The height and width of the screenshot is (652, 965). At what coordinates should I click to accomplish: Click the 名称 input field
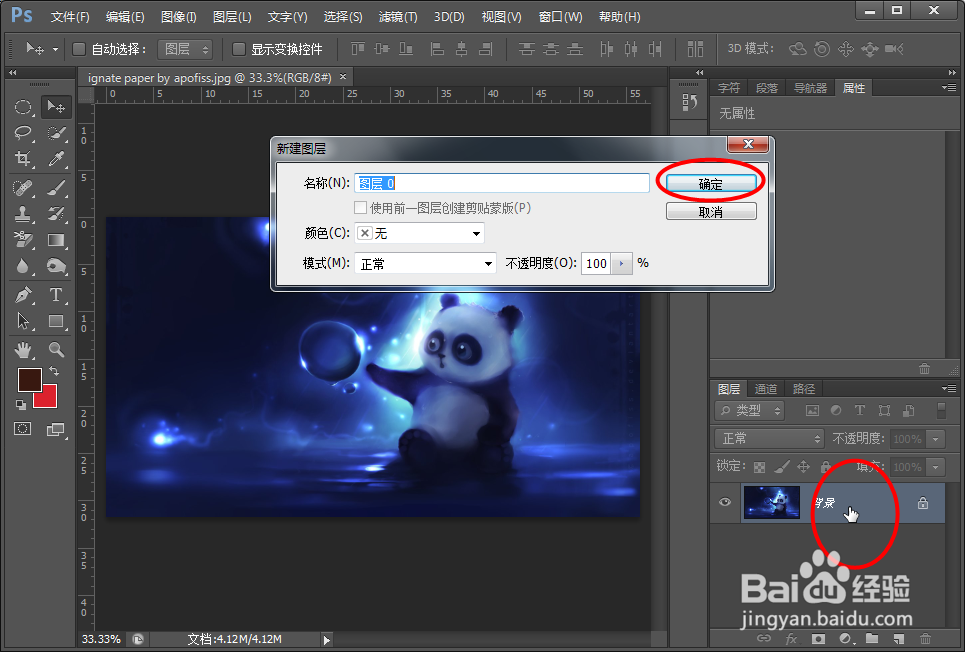[x=502, y=183]
